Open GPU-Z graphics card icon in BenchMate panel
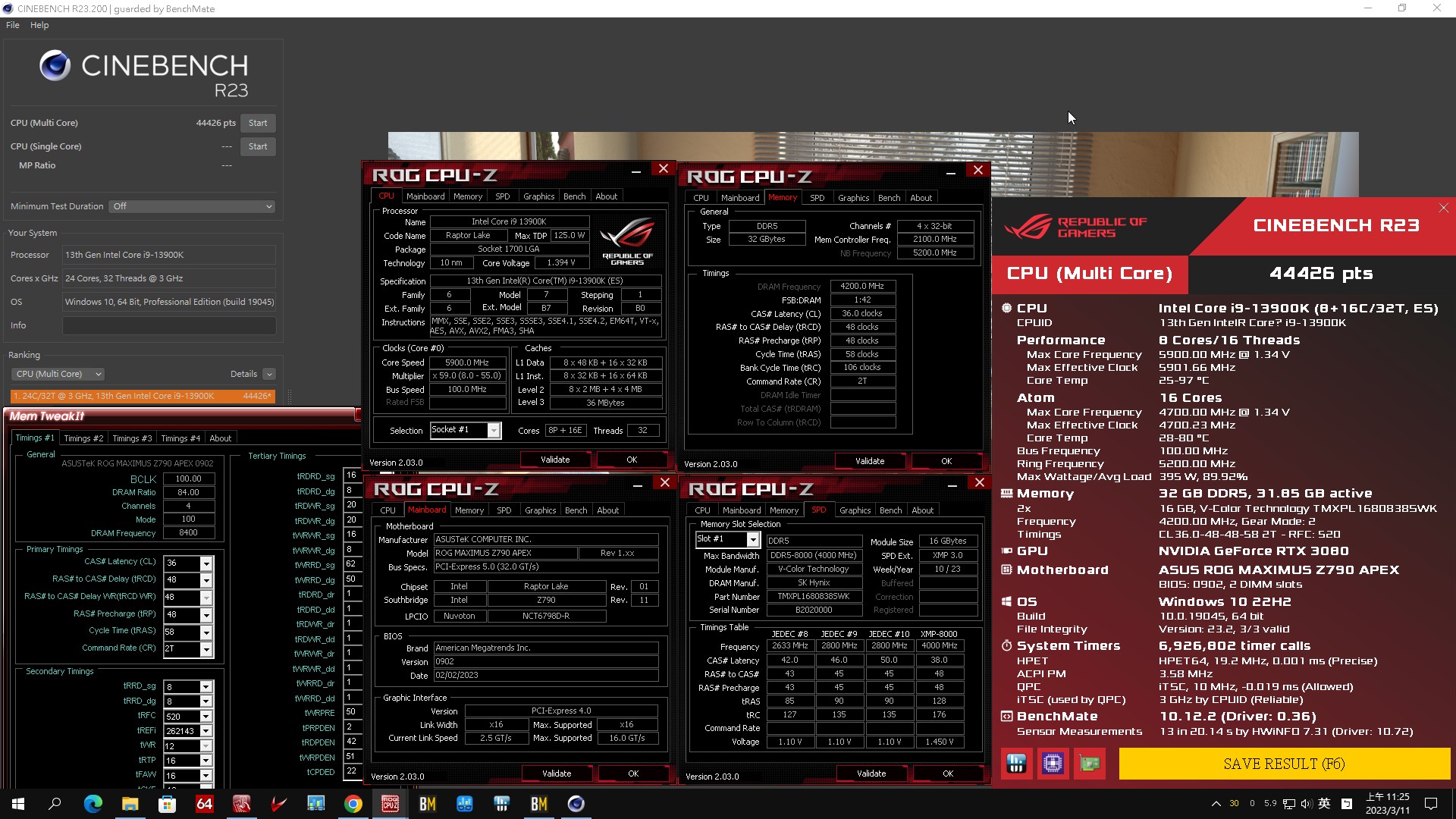This screenshot has width=1456, height=819. pos(1090,764)
